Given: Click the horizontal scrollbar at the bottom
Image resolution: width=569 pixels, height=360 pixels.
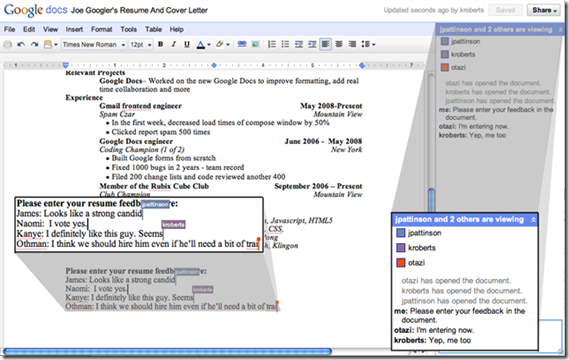Looking at the screenshot, I should 167,351.
